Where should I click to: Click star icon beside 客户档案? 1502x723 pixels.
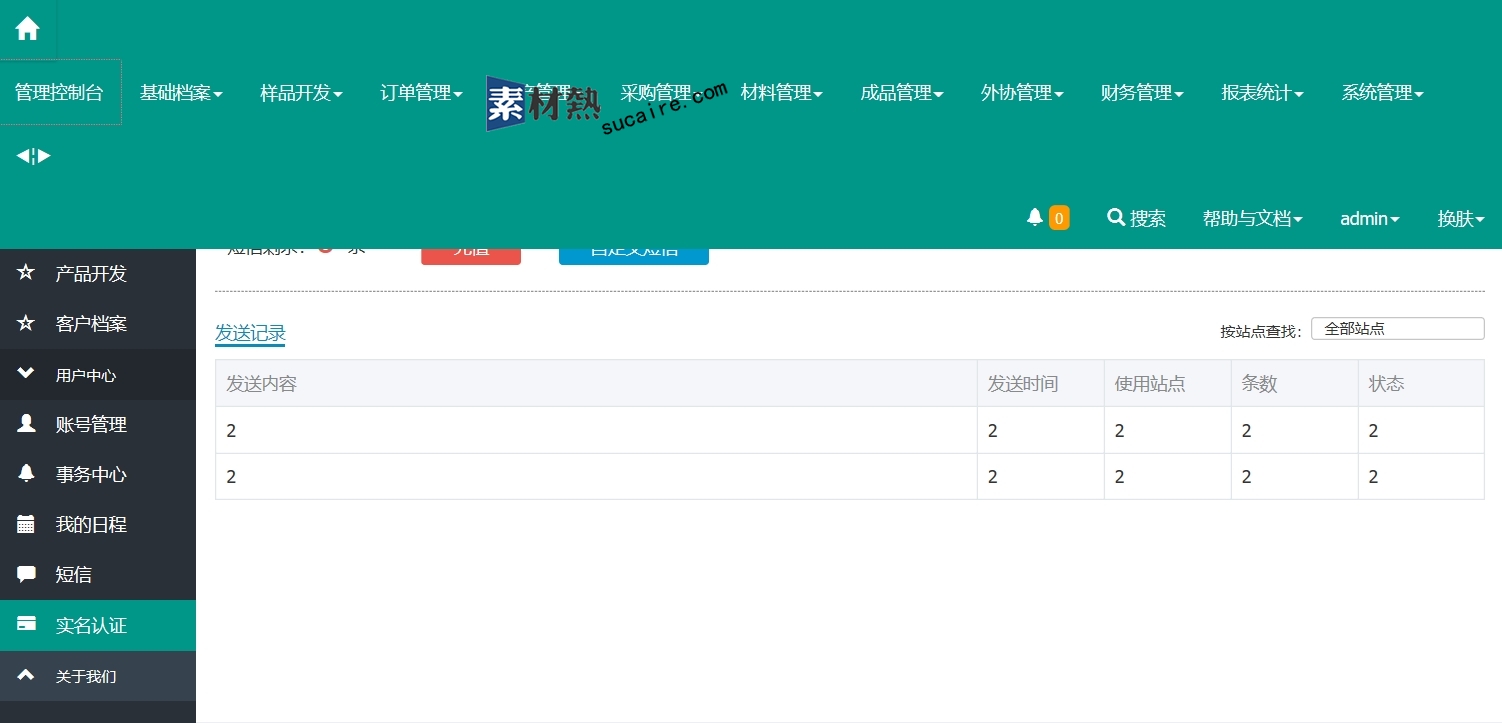(x=26, y=323)
